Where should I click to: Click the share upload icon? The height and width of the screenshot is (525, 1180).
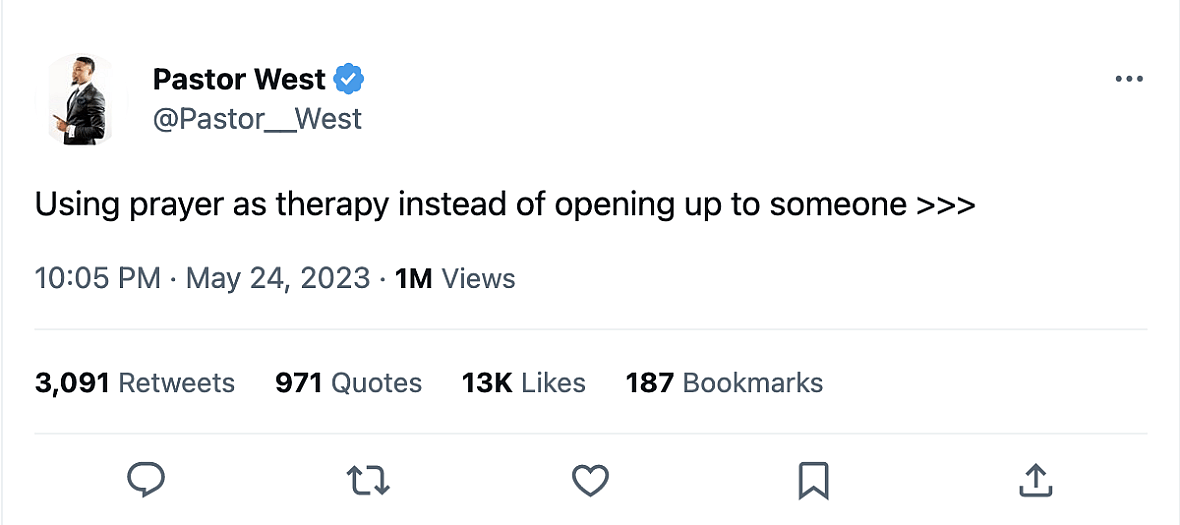pyautogui.click(x=1035, y=480)
